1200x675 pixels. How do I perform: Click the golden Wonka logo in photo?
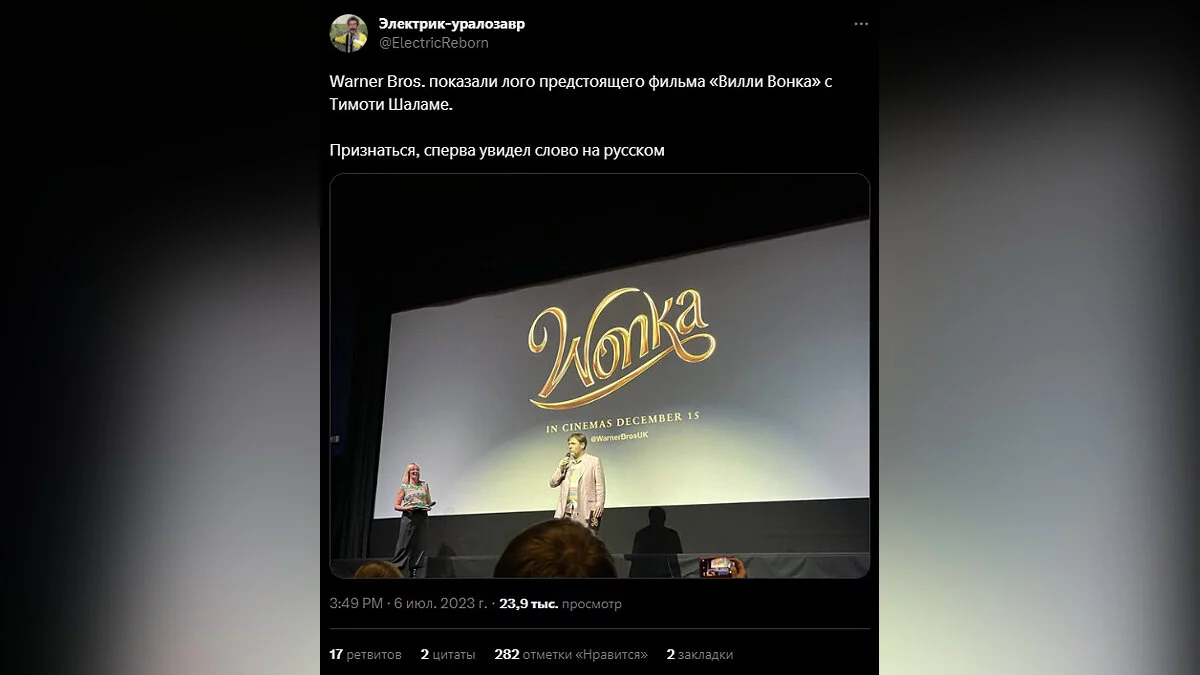point(622,346)
